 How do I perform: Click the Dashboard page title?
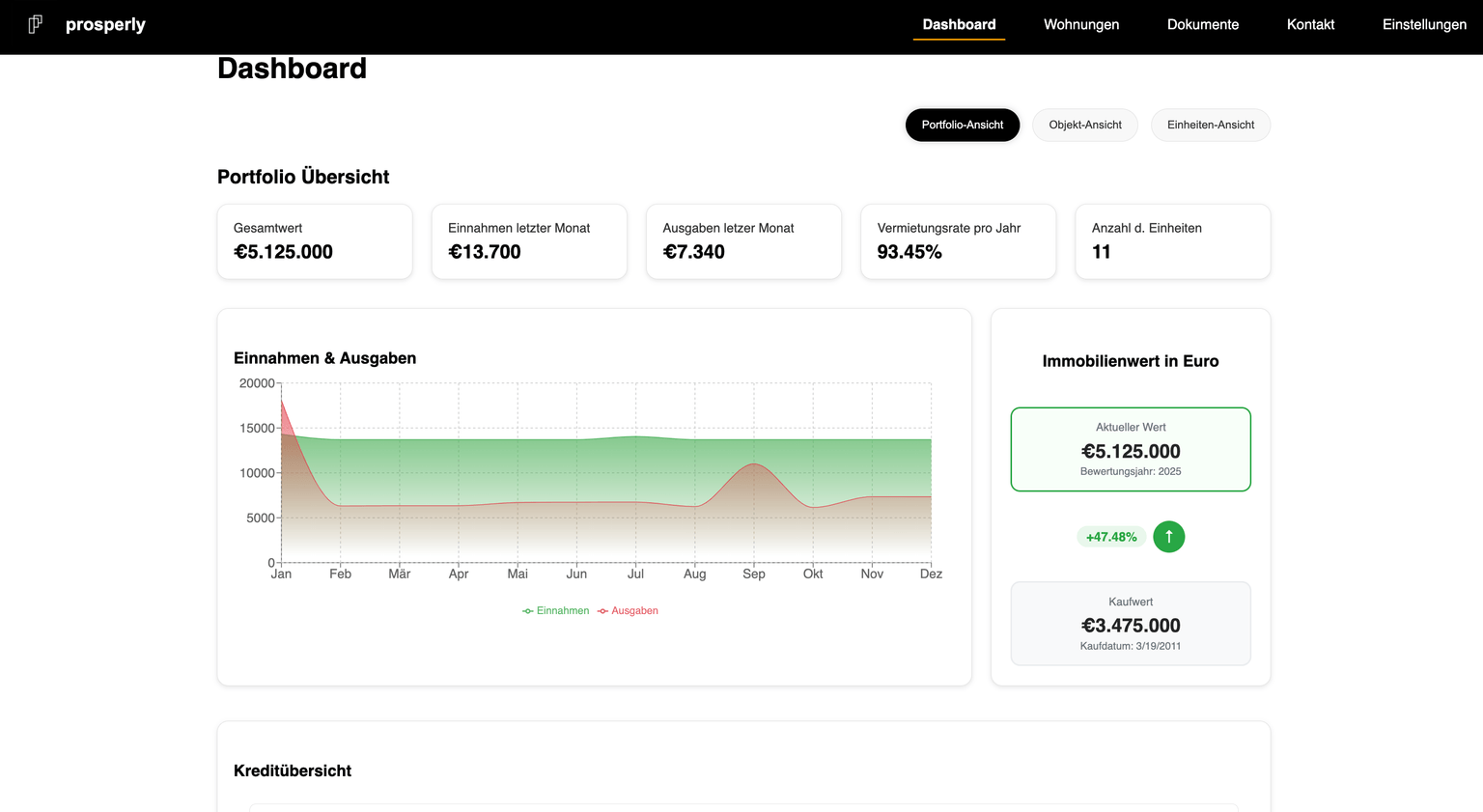tap(292, 69)
